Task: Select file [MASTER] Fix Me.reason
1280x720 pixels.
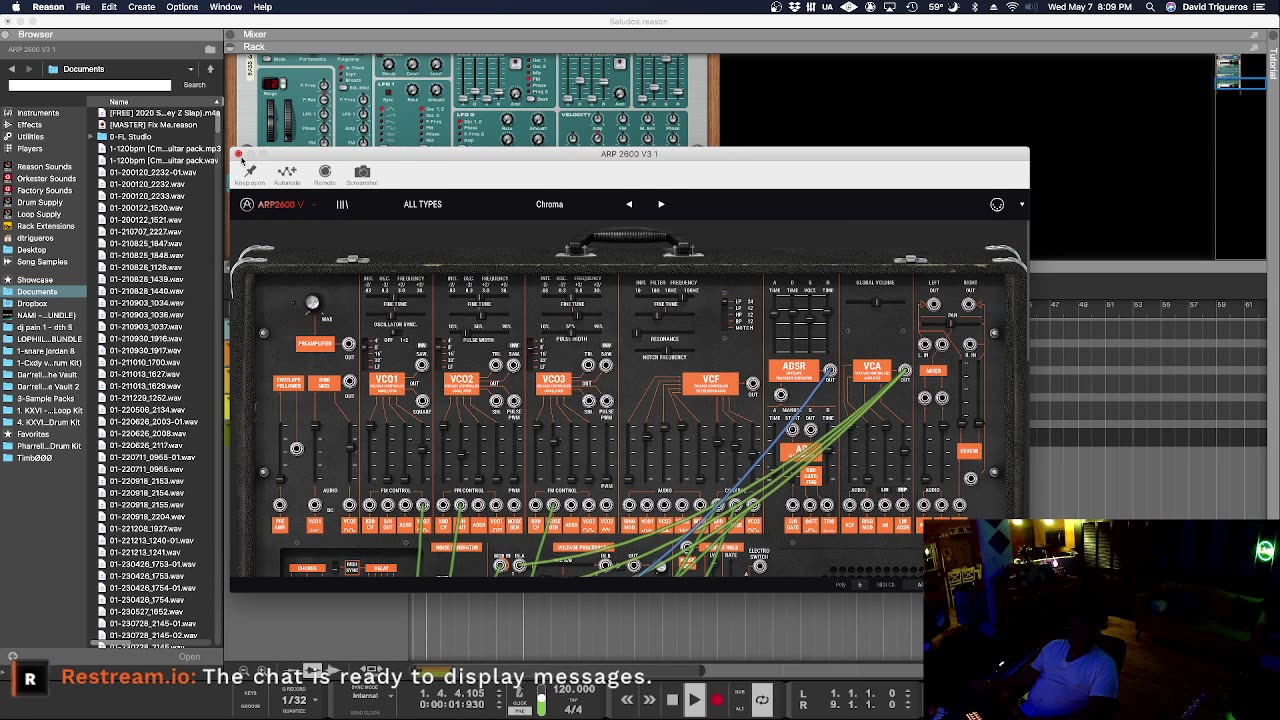Action: (153, 125)
